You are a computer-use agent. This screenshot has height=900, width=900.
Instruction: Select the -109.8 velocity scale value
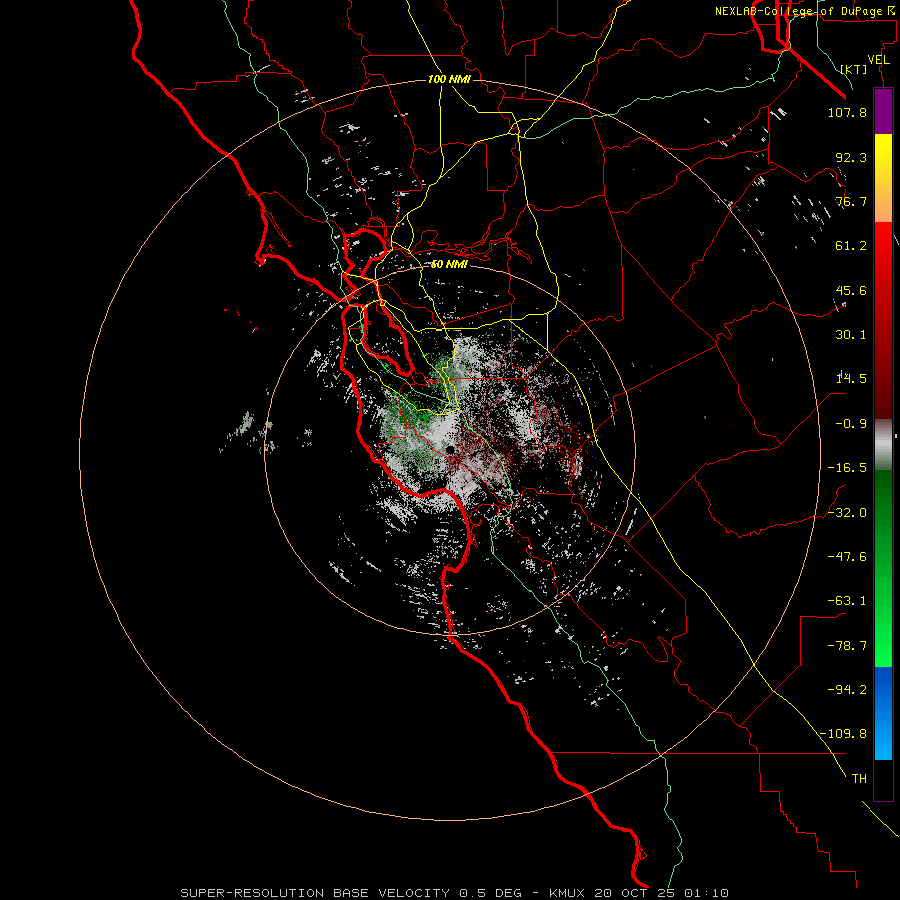(843, 734)
